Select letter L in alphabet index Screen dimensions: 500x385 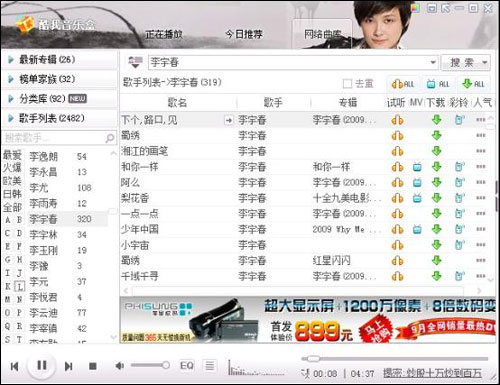click(20, 286)
